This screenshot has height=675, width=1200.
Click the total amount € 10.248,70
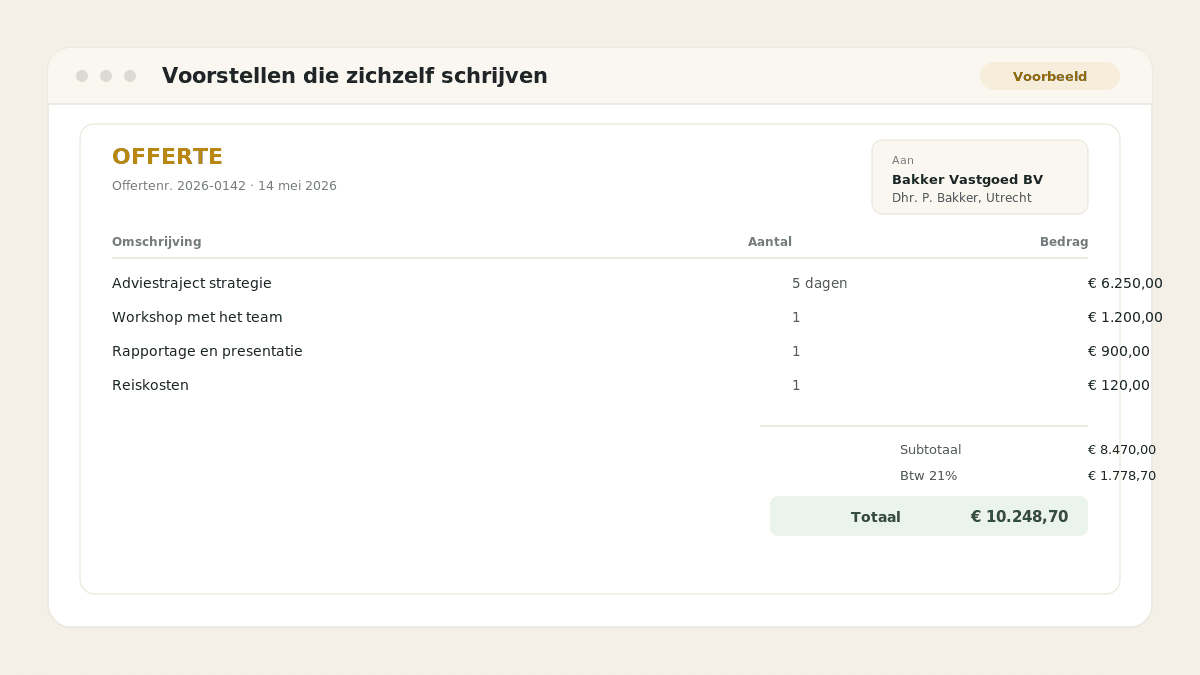click(x=1019, y=517)
